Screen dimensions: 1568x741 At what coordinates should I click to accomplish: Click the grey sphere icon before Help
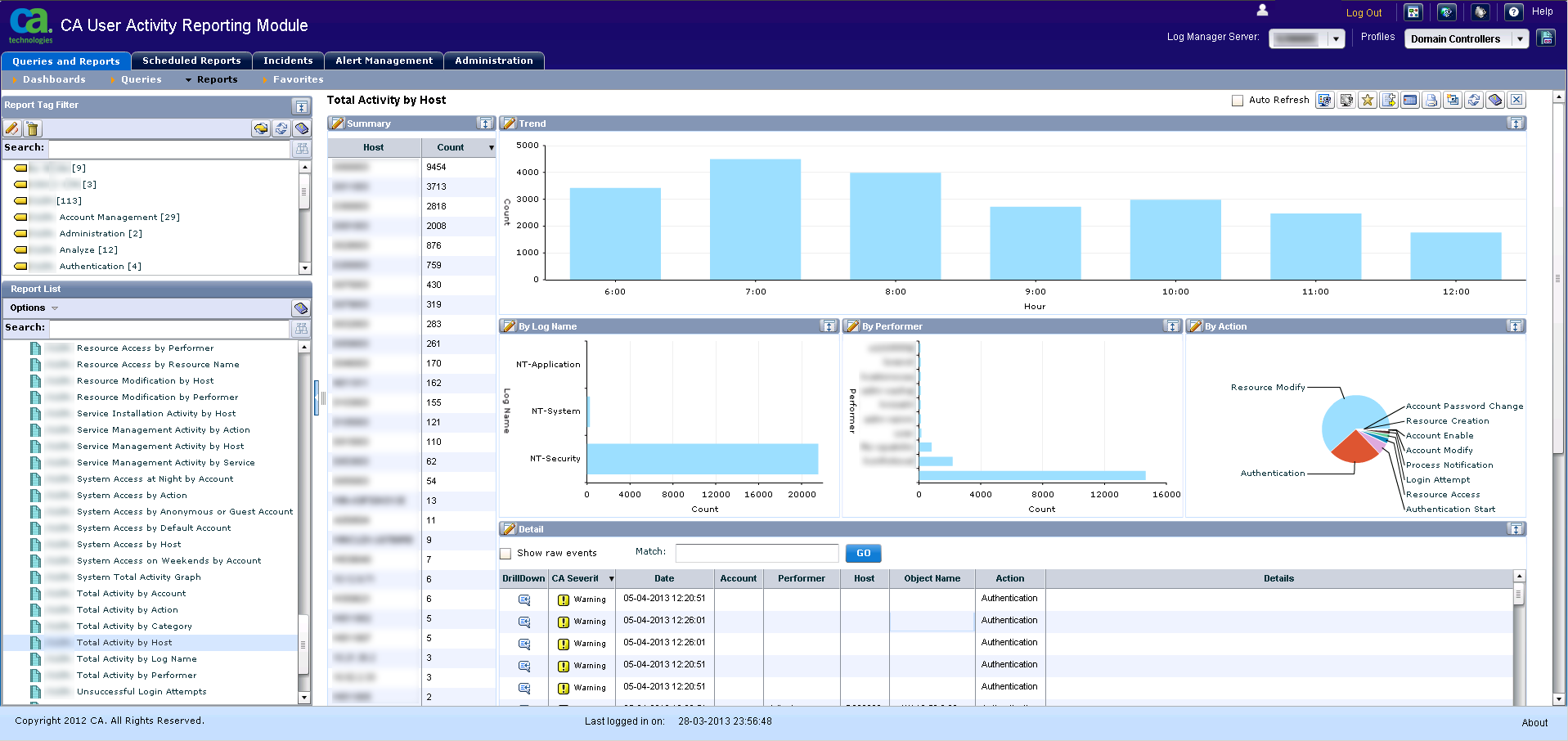(1480, 12)
